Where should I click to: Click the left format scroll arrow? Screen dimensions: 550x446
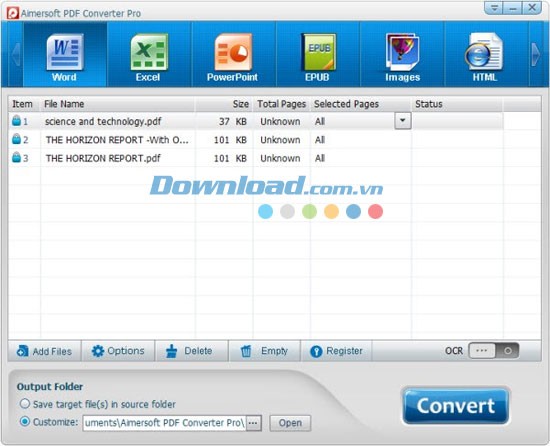(15, 54)
